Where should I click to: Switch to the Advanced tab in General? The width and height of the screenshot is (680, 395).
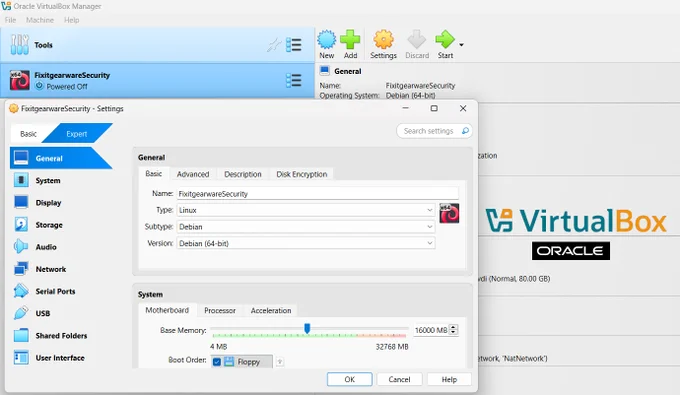pos(193,174)
